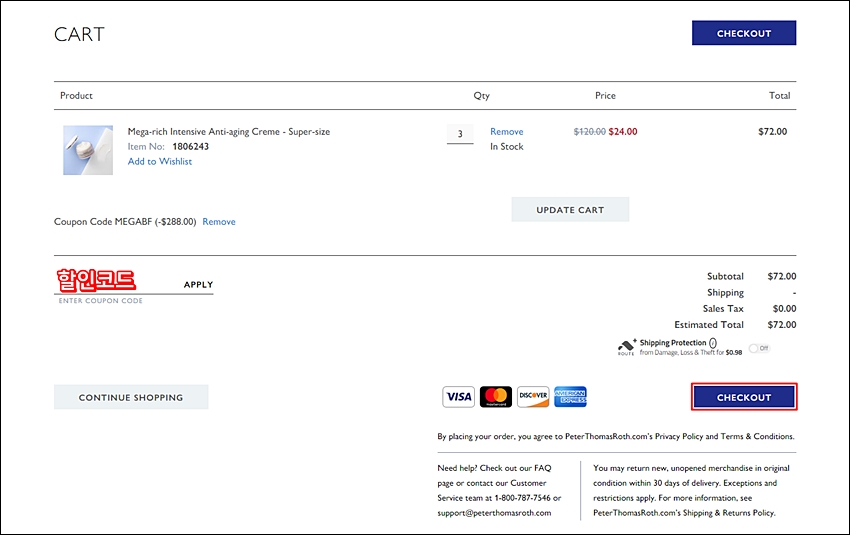Open Shipping Protection info icon
This screenshot has width=850, height=535.
(x=713, y=343)
